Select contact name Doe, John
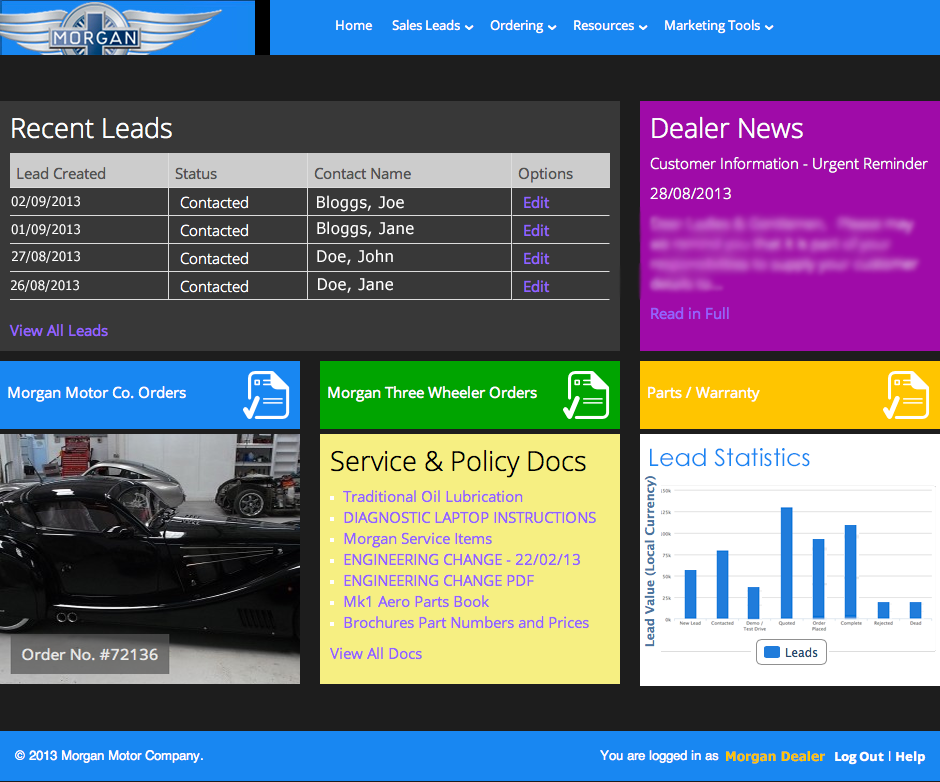Viewport: 940px width, 782px height. (x=355, y=257)
